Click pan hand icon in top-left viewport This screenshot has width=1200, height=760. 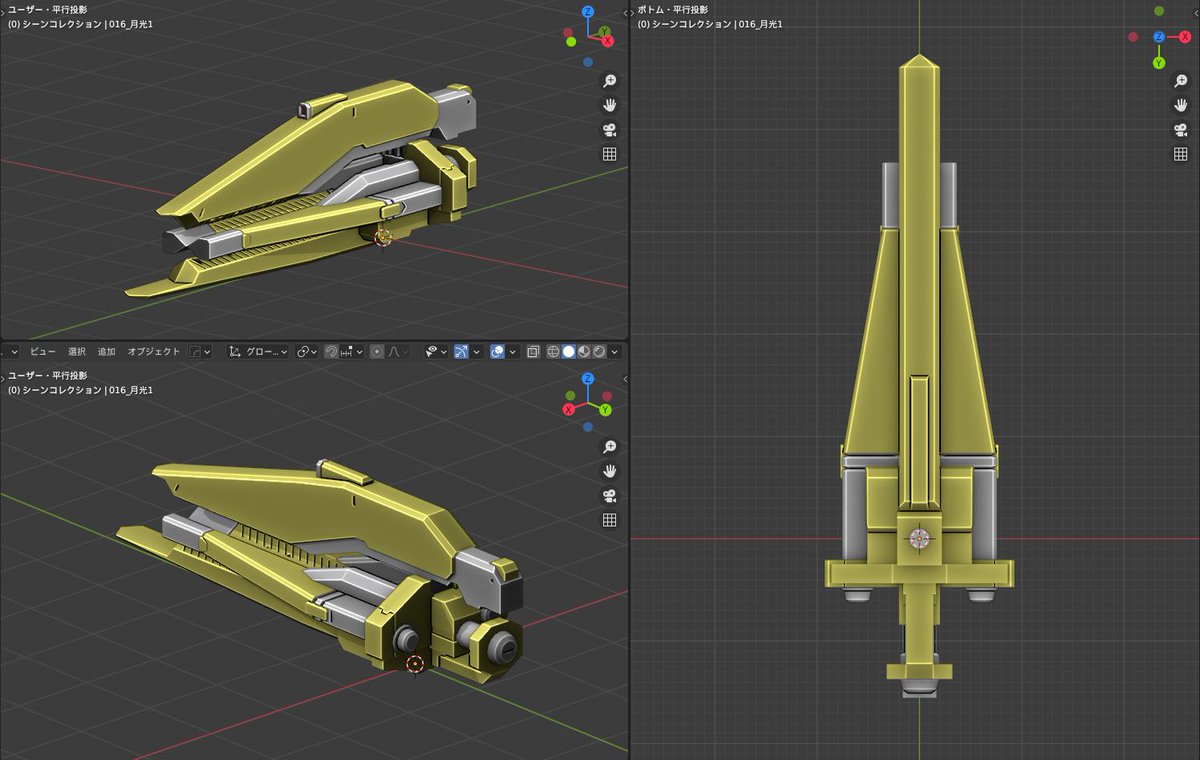(x=609, y=105)
